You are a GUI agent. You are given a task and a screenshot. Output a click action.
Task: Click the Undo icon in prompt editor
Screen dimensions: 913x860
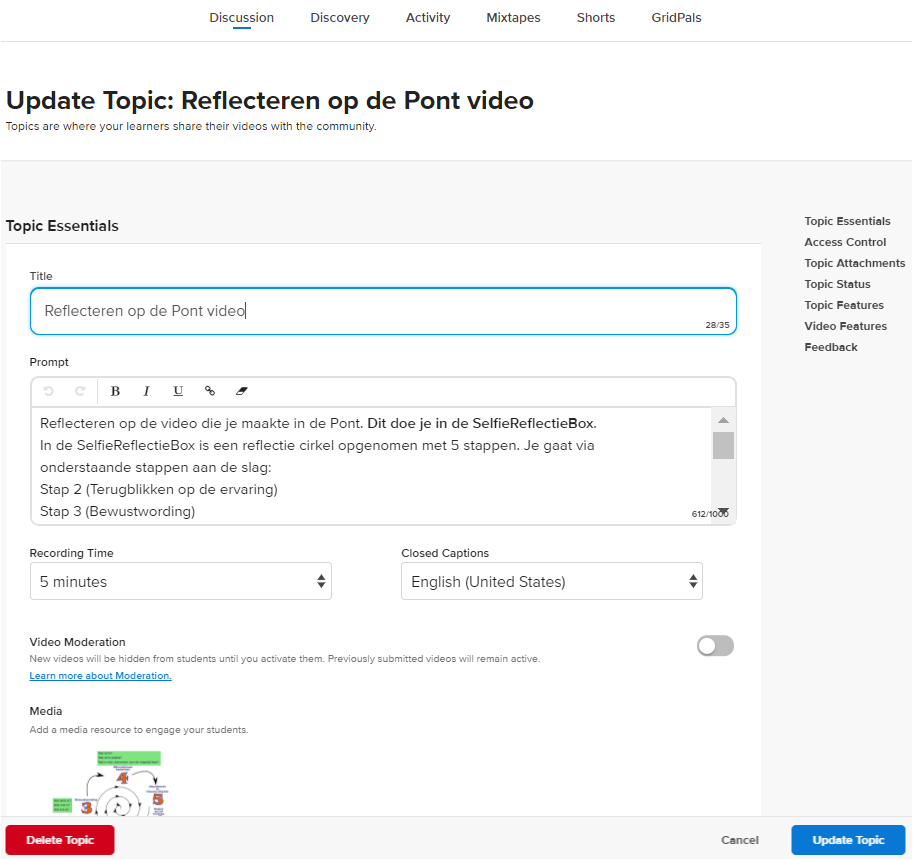tap(49, 391)
